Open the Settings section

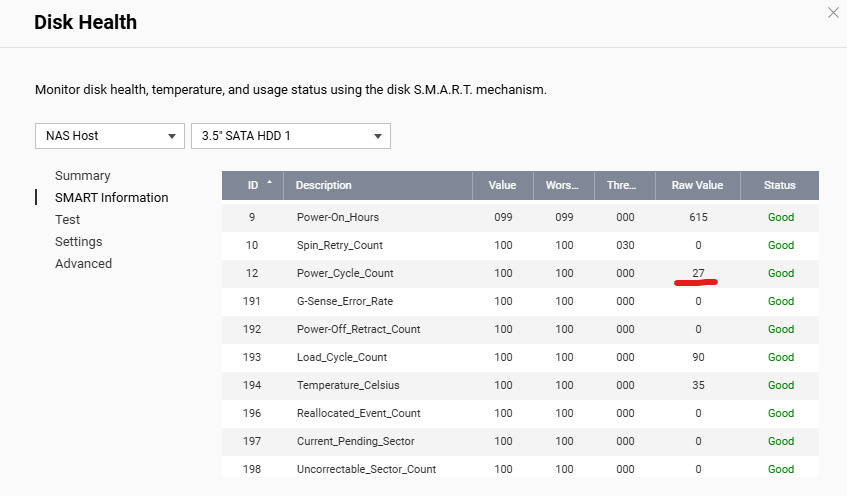click(x=79, y=241)
